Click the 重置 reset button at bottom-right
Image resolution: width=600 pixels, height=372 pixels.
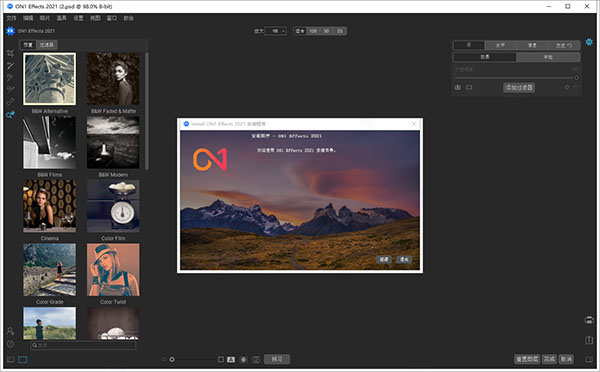[x=527, y=359]
